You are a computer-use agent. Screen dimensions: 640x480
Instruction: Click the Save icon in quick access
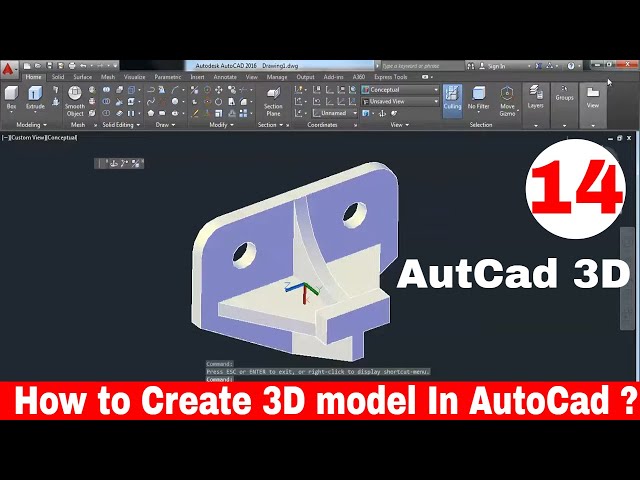click(x=49, y=66)
